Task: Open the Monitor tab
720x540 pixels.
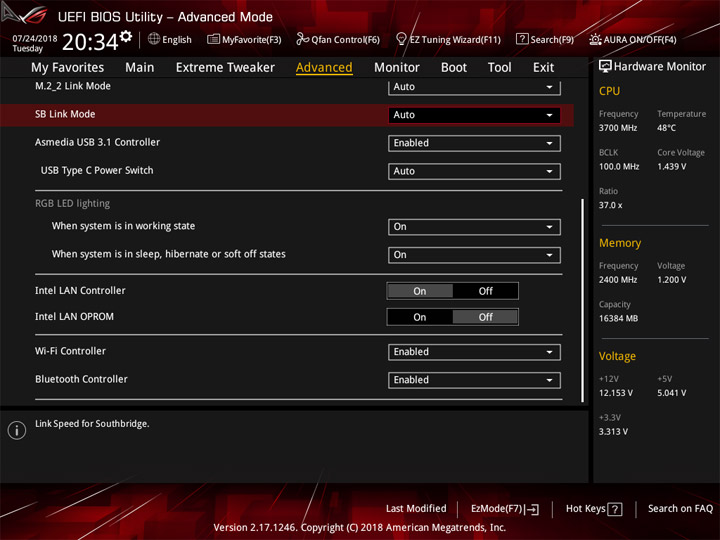Action: (397, 68)
